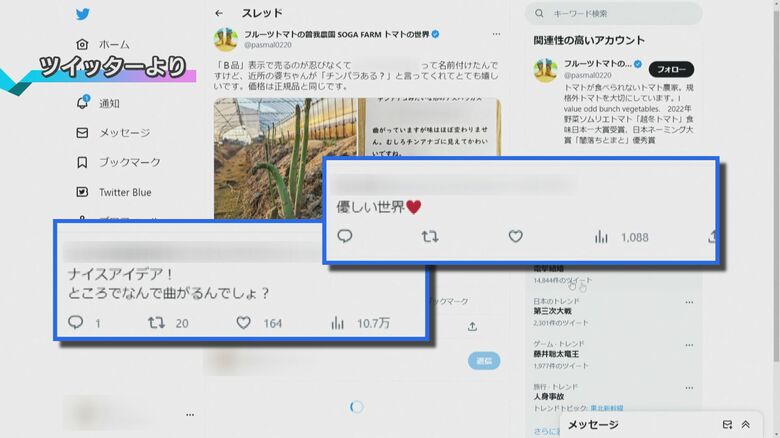Click the home house icon

tap(82, 44)
